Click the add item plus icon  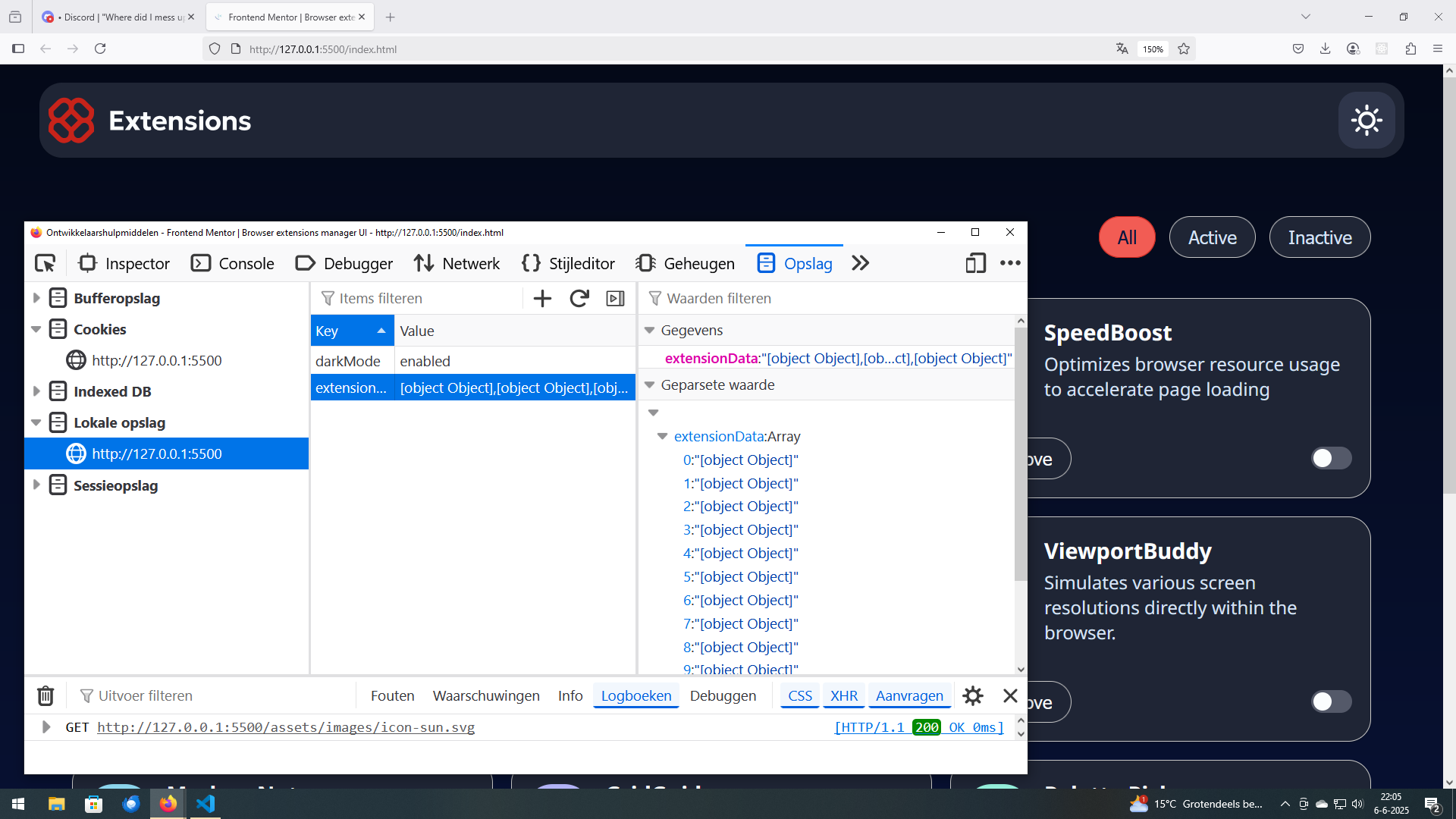point(542,298)
